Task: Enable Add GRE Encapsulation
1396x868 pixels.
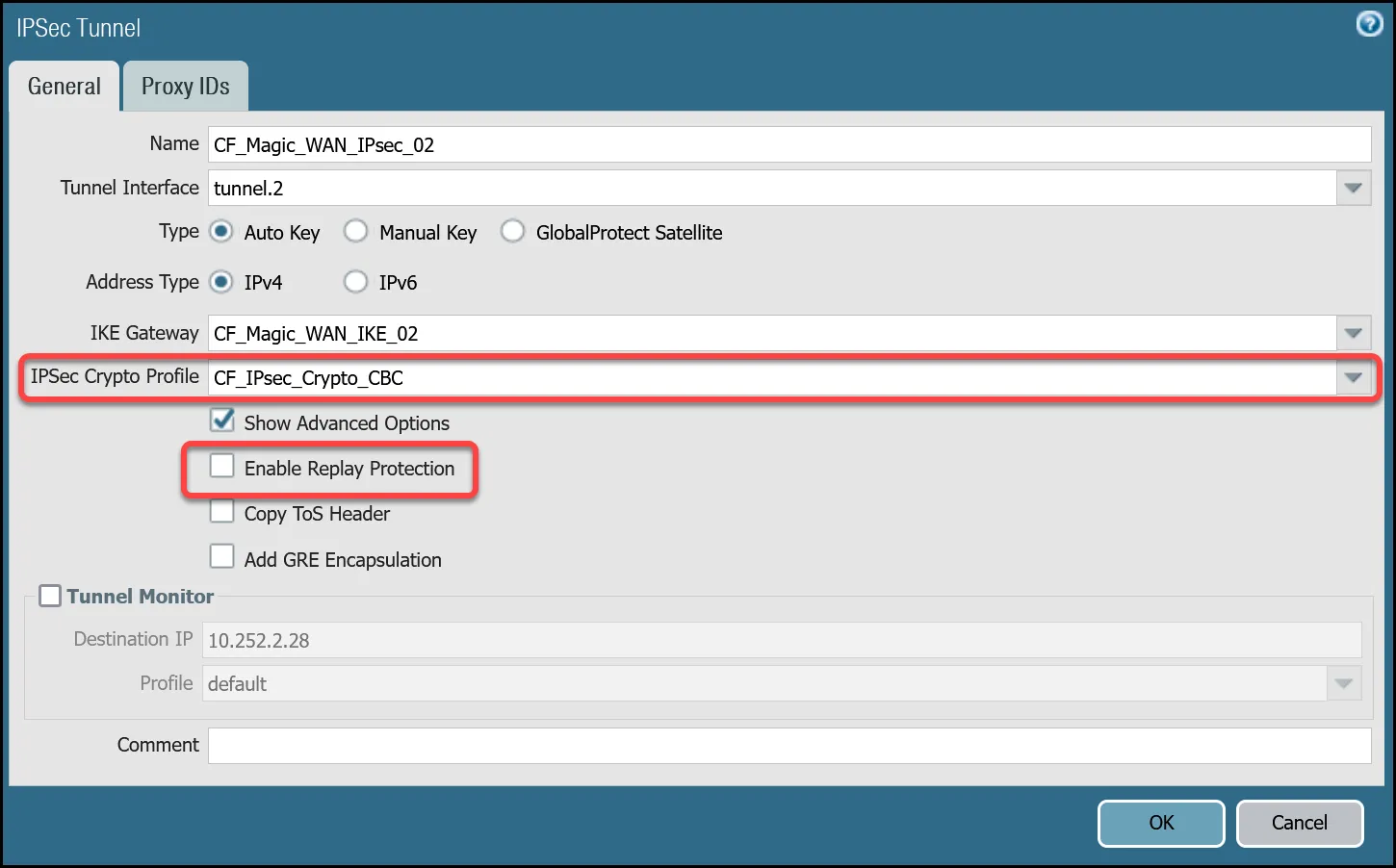Action: pos(222,557)
